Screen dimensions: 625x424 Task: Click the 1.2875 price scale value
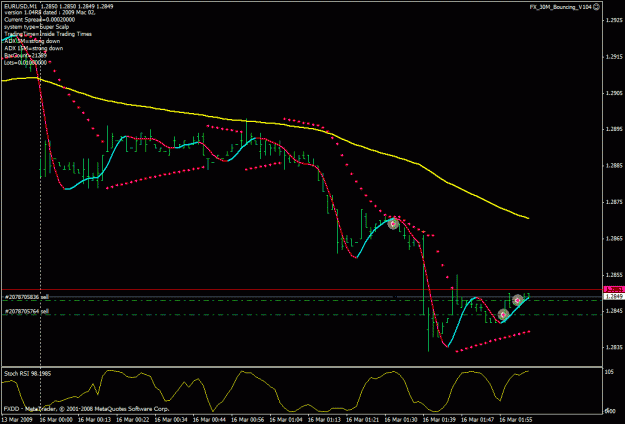point(613,202)
